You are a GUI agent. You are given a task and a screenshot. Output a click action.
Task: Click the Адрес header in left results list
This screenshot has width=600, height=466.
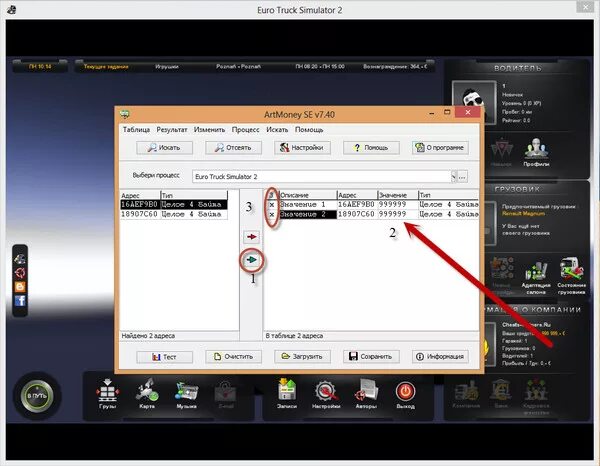click(x=140, y=196)
